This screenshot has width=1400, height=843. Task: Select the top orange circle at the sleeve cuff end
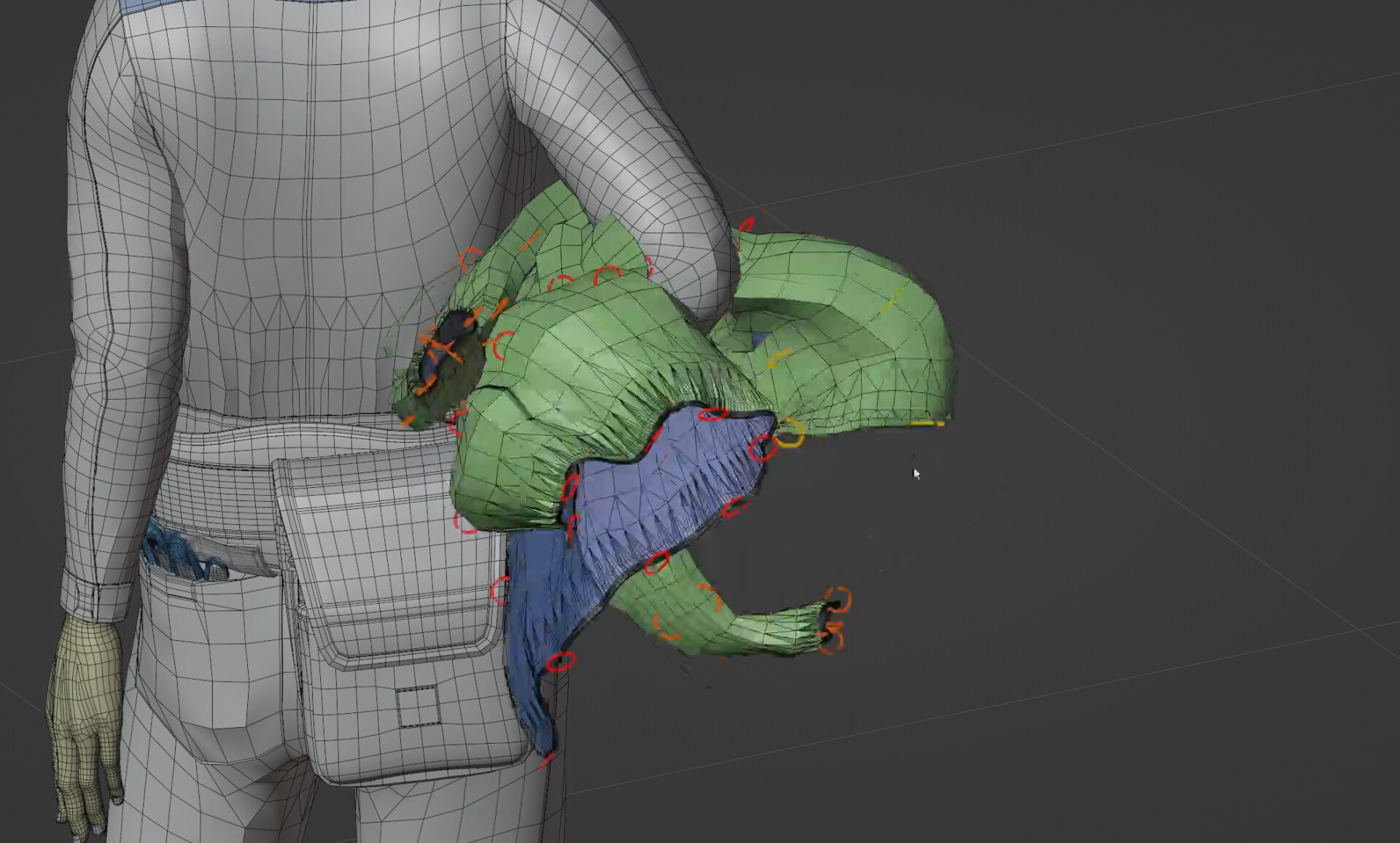(x=839, y=599)
